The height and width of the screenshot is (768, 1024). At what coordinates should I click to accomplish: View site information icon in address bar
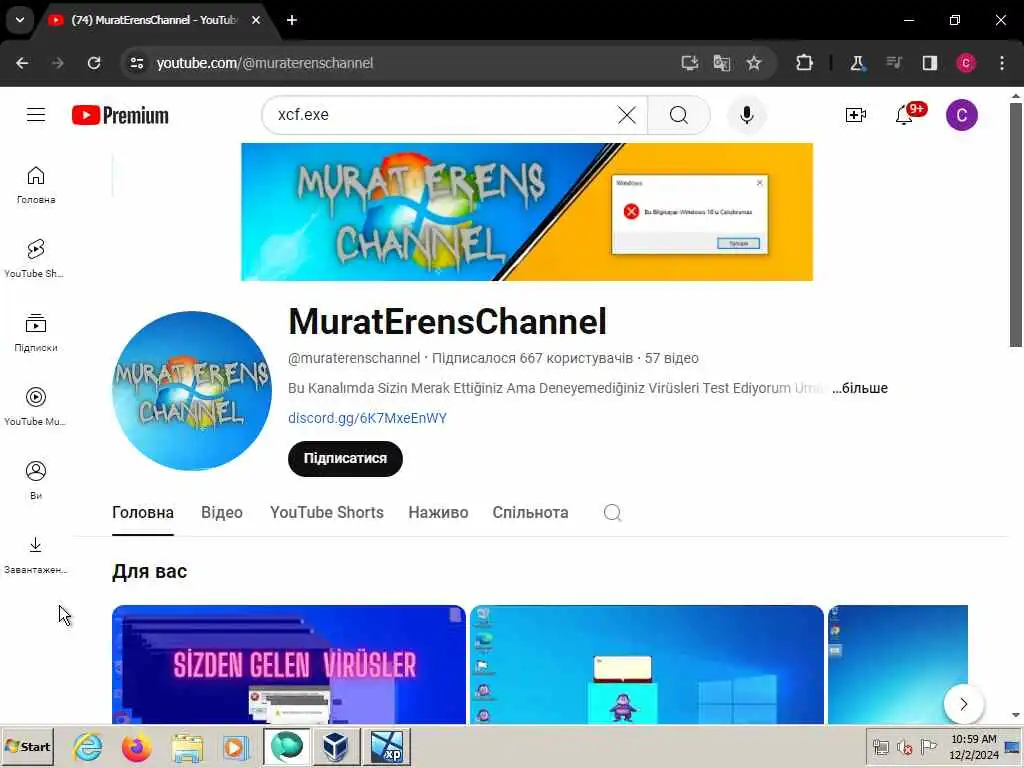point(136,63)
